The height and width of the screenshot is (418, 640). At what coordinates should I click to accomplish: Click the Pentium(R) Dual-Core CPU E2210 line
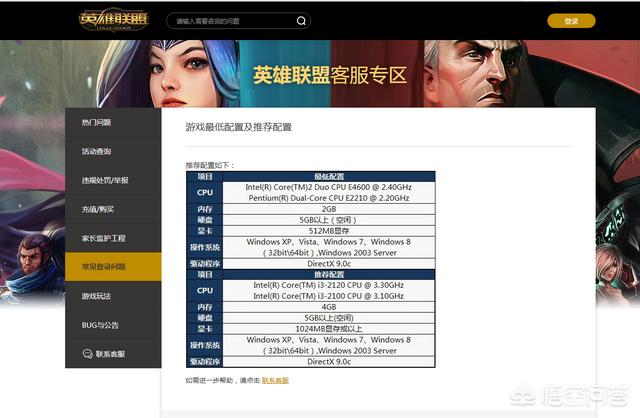pos(329,198)
